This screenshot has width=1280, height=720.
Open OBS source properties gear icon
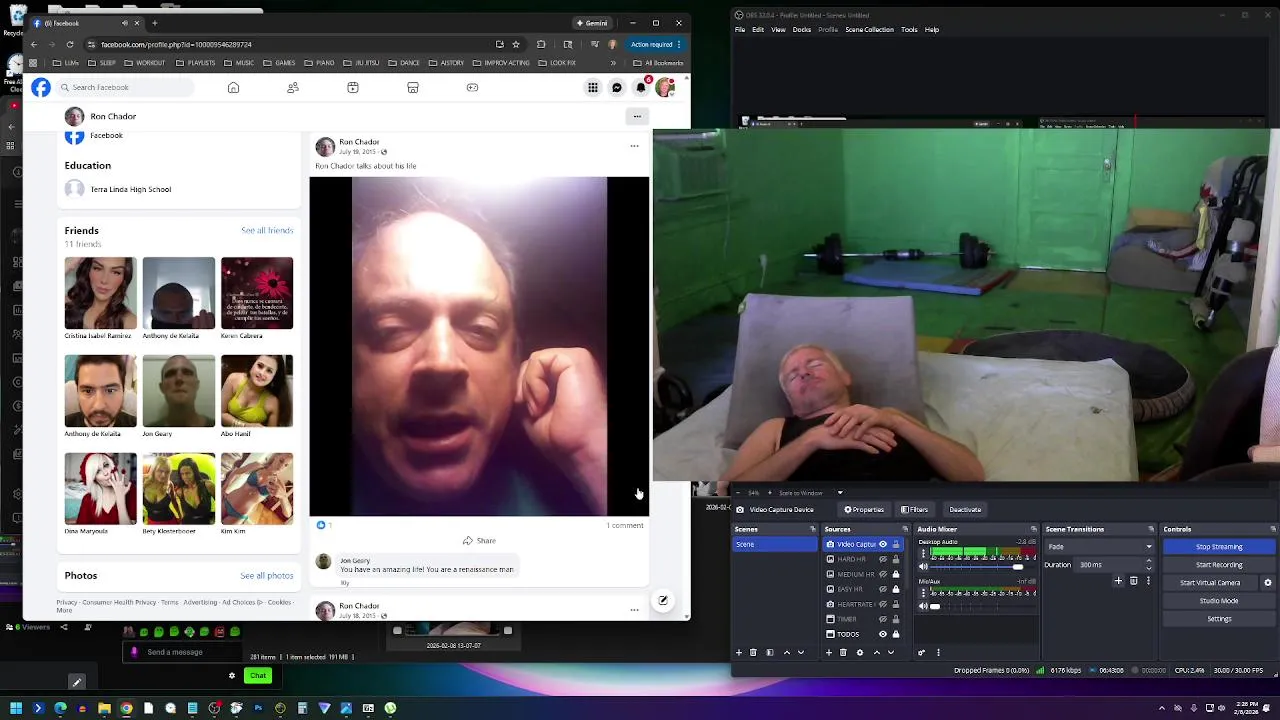[860, 652]
